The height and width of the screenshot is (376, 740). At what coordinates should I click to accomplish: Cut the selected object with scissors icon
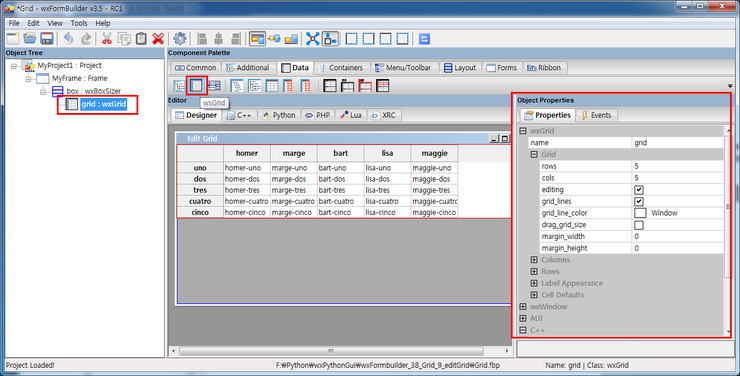[107, 39]
